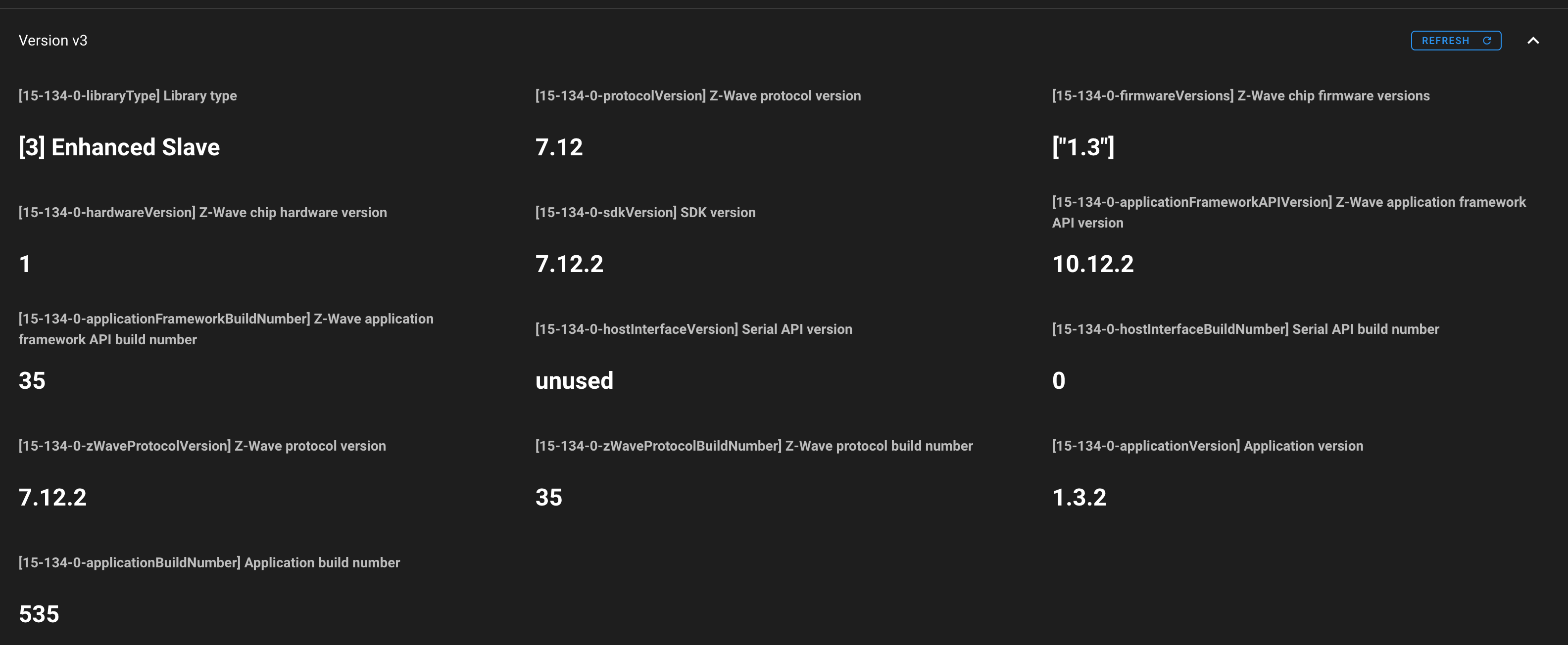
Task: Select the Application build number 535
Action: (39, 614)
